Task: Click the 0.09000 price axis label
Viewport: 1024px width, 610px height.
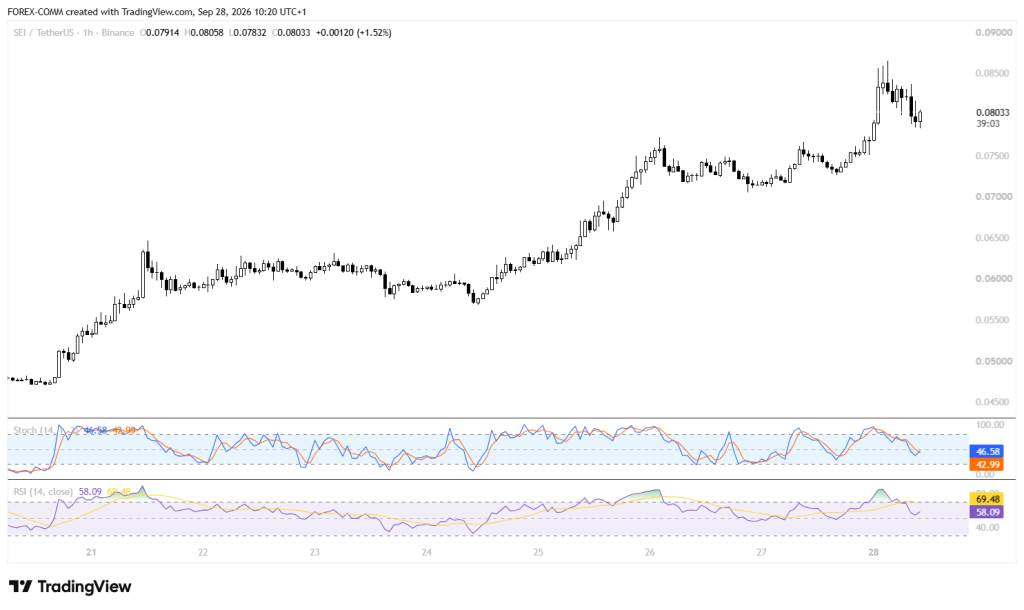Action: (x=993, y=33)
